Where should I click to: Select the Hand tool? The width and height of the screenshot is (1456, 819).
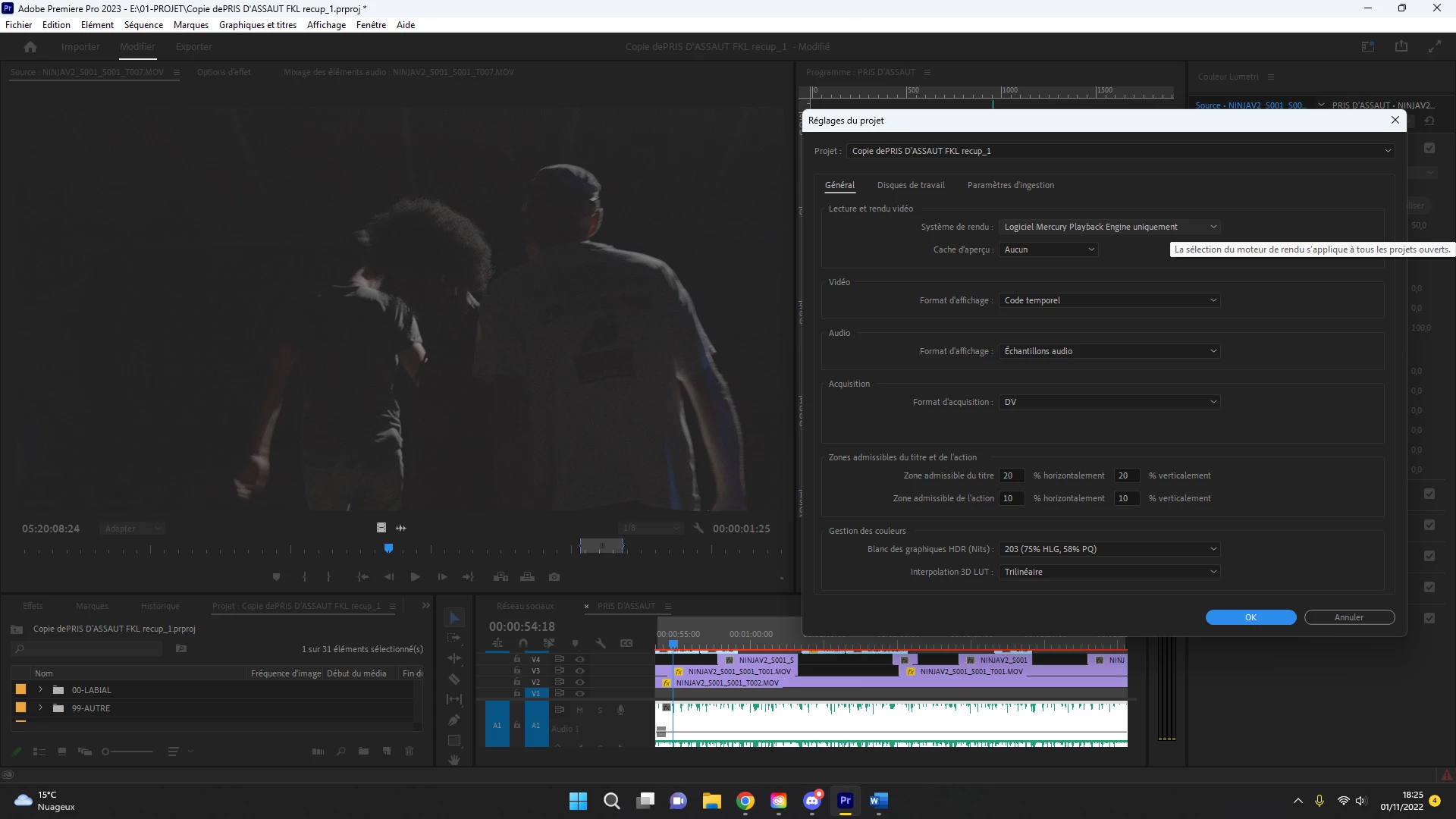[454, 760]
